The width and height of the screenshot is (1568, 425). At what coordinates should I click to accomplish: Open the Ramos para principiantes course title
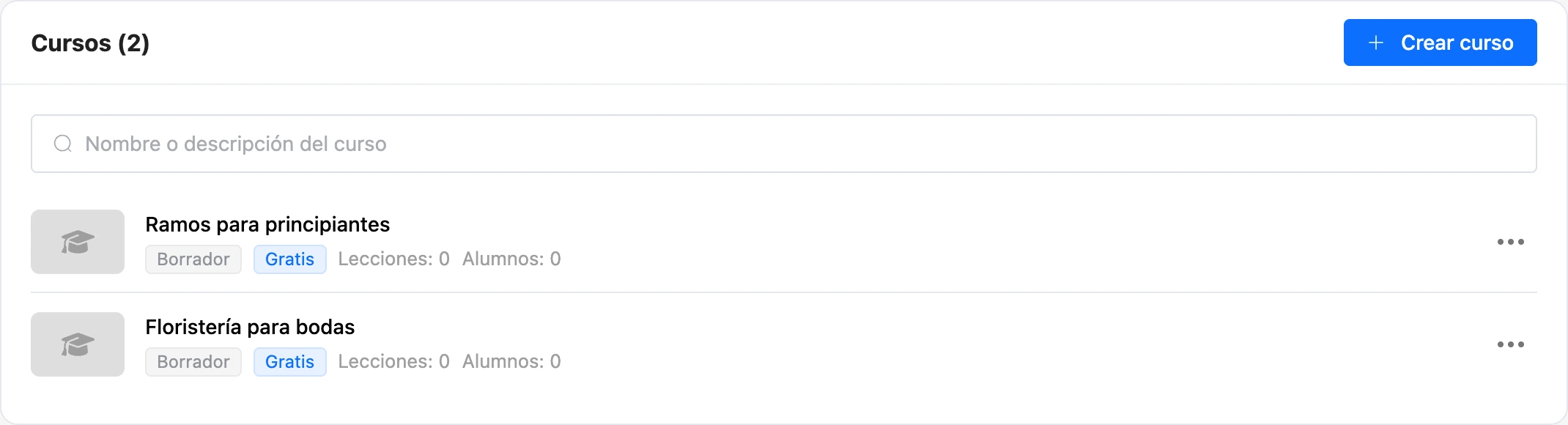267,224
